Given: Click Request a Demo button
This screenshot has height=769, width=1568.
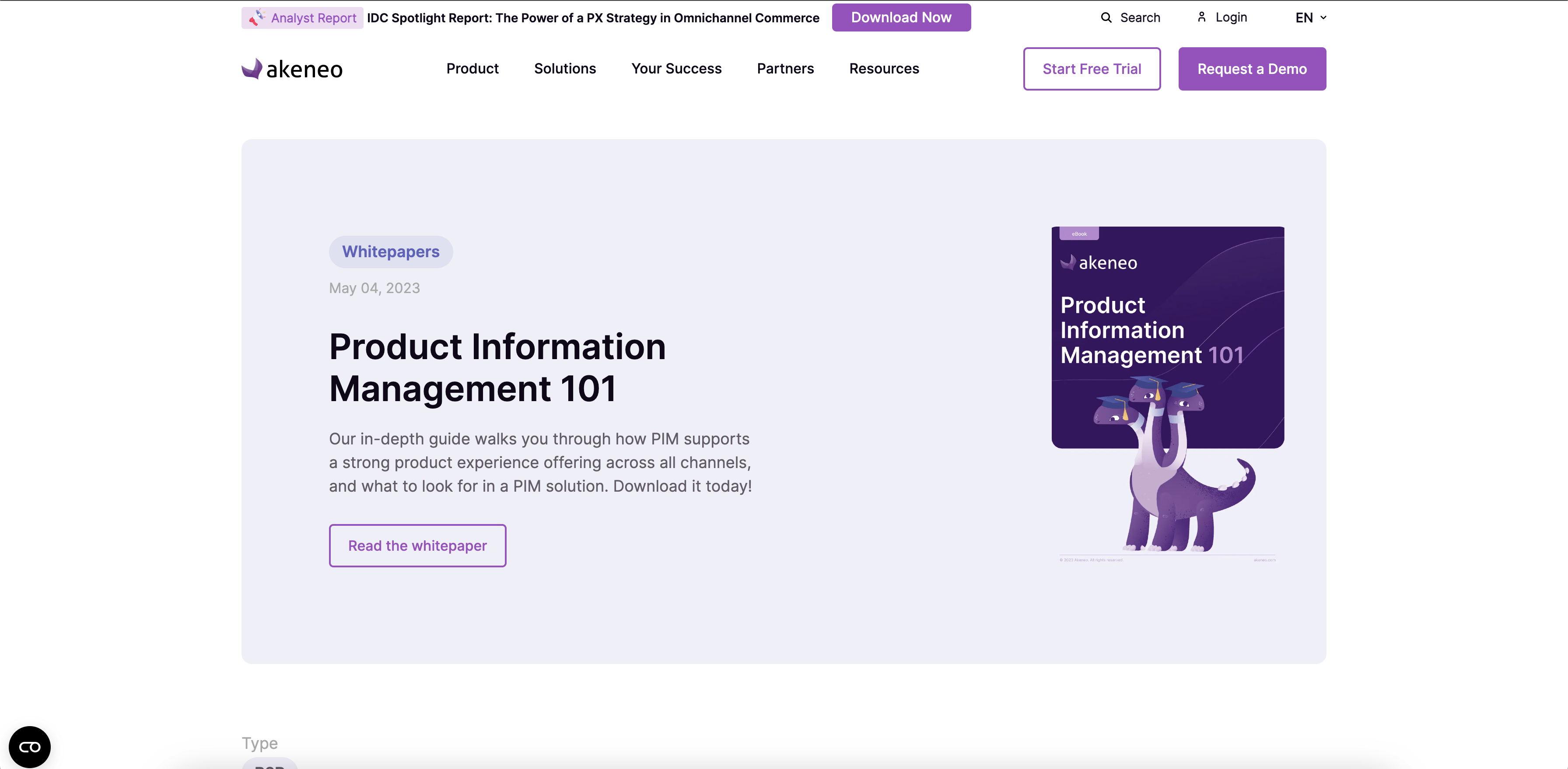Looking at the screenshot, I should [1252, 69].
